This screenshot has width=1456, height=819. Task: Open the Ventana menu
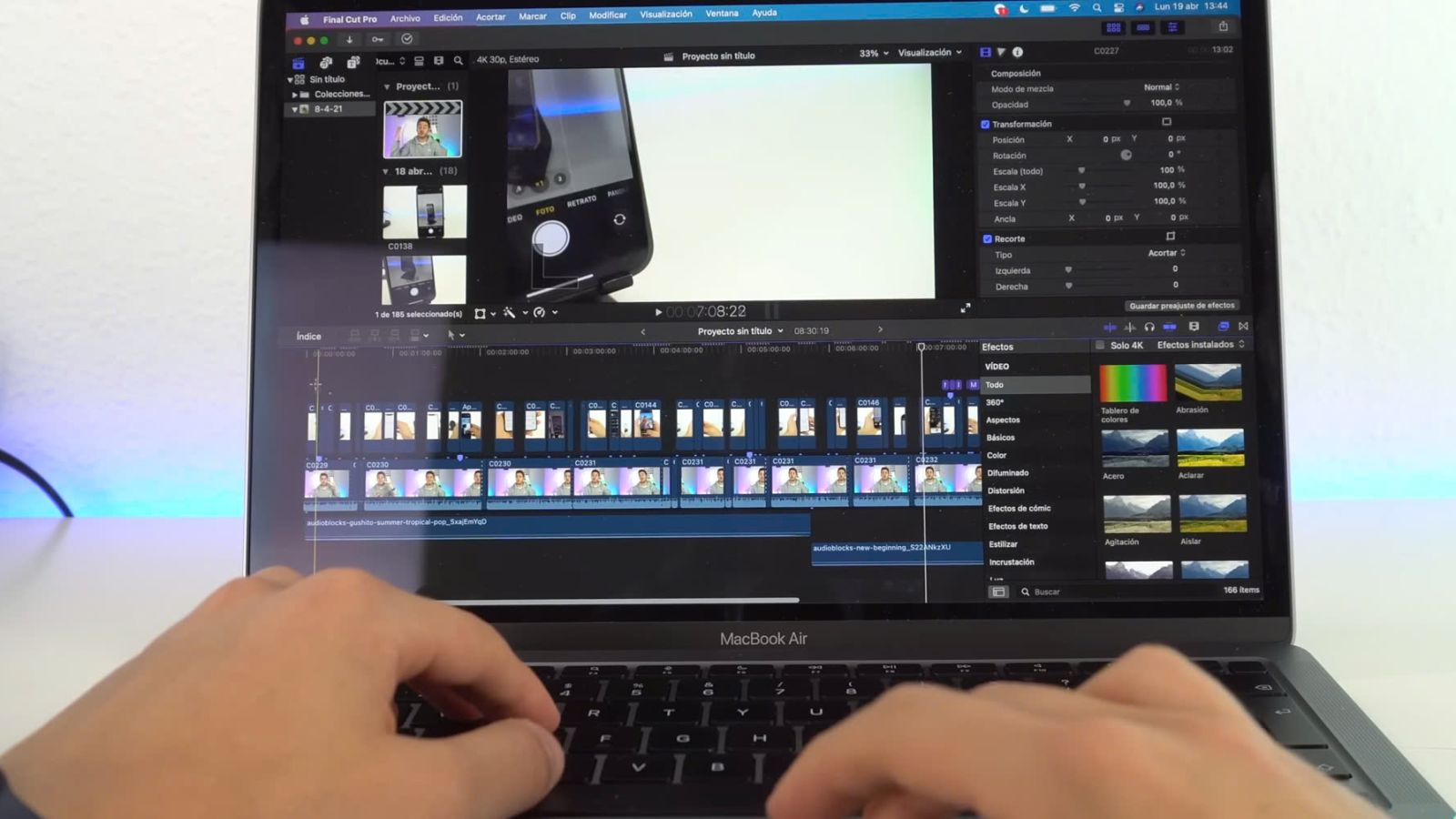[x=722, y=14]
